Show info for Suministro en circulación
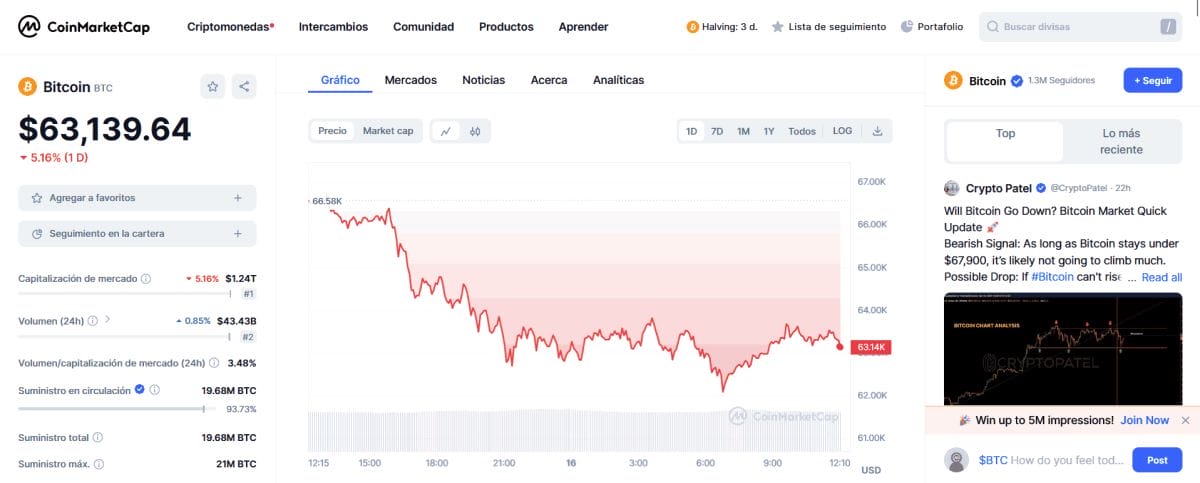 [155, 390]
